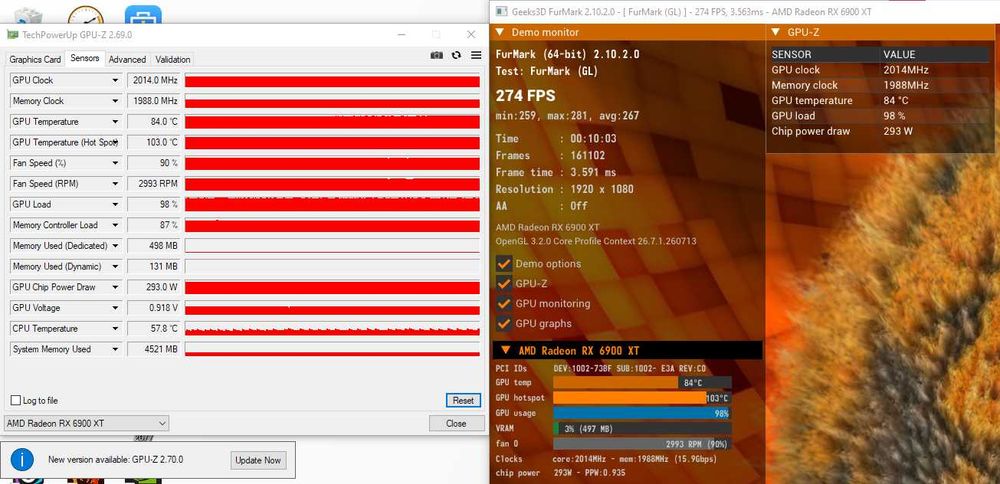Open the Memory Clock sensor dropdown
The height and width of the screenshot is (484, 1000).
pyautogui.click(x=115, y=101)
